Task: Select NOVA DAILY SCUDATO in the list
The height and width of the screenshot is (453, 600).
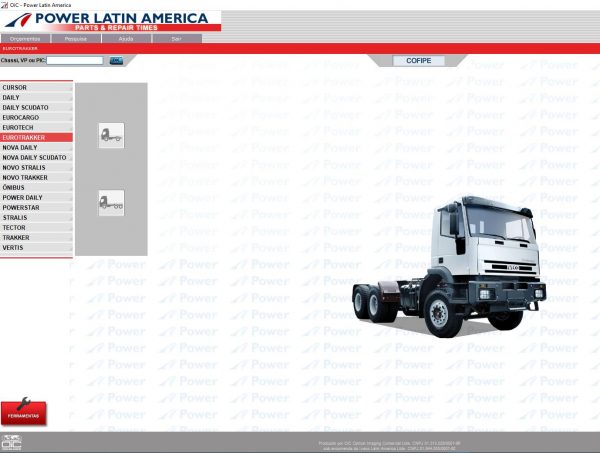Action: pos(36,158)
